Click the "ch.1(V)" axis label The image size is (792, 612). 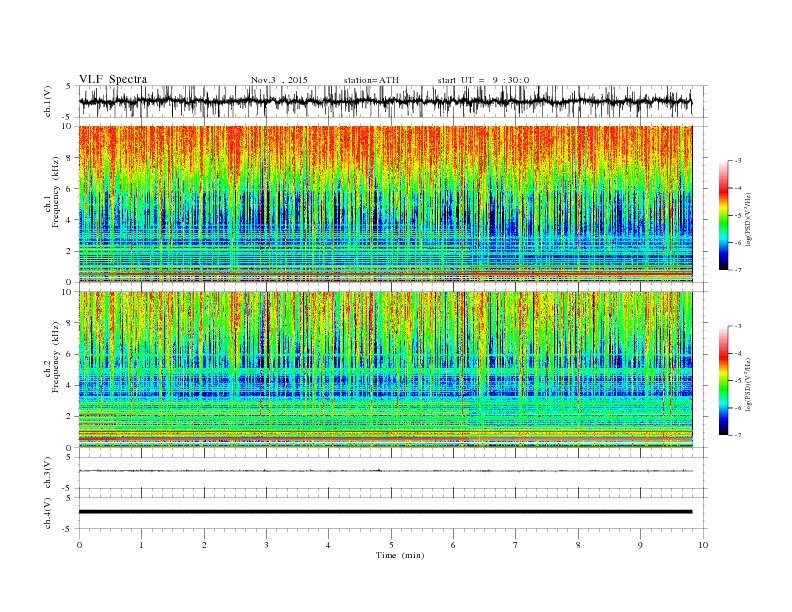point(48,103)
